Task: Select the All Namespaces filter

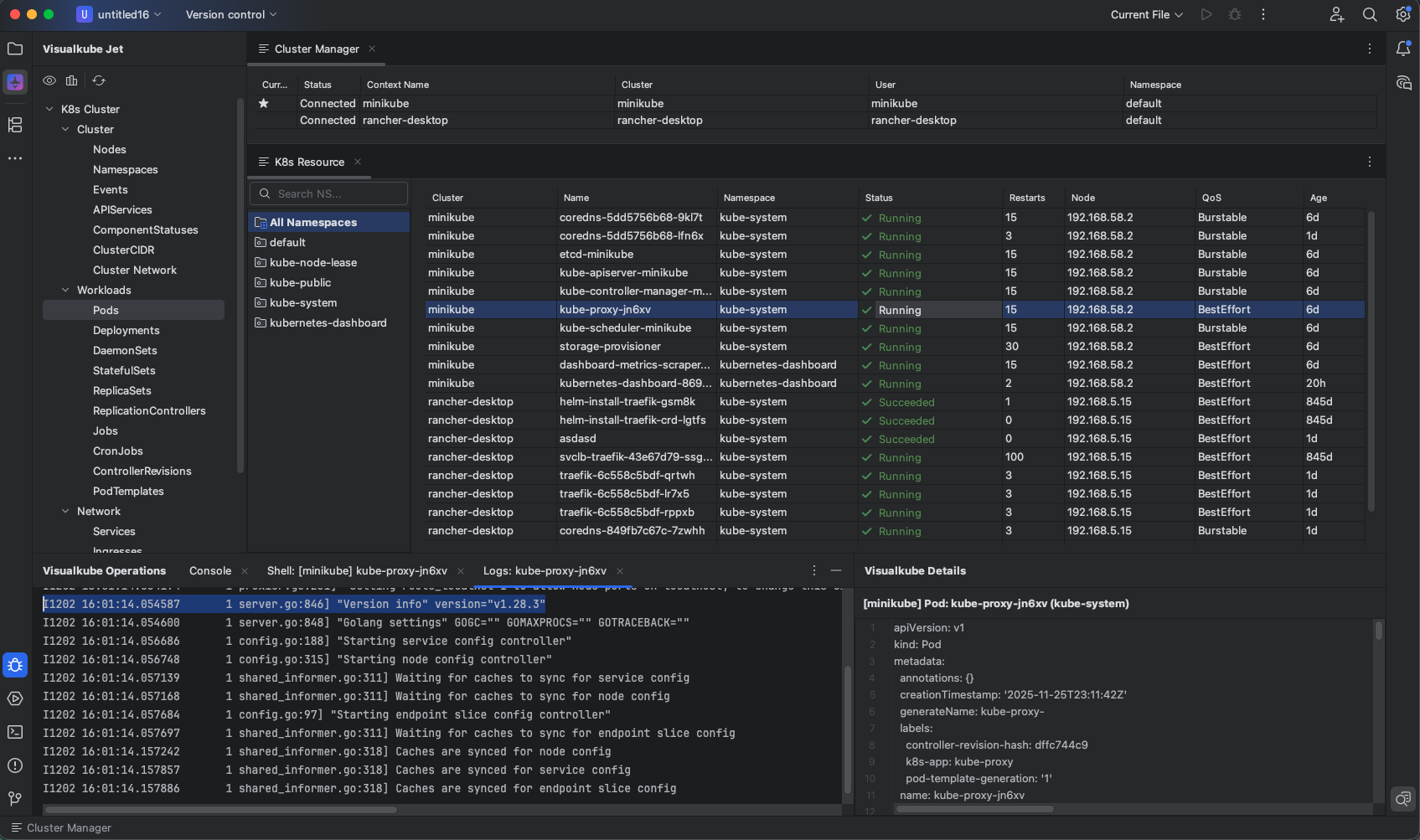Action: click(314, 222)
